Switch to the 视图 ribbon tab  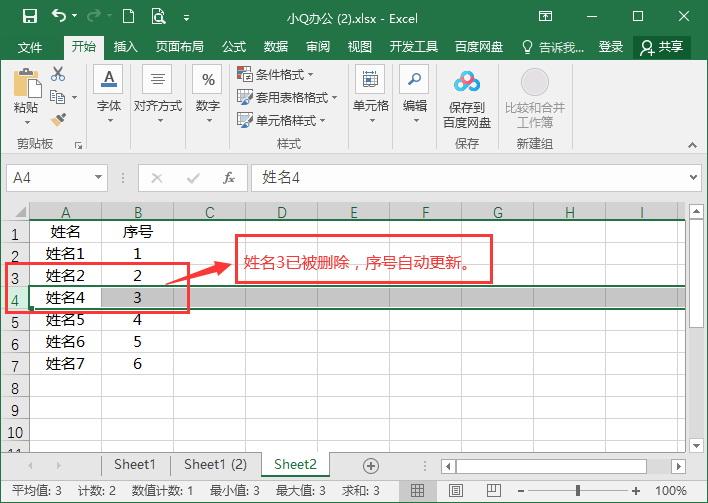[360, 47]
